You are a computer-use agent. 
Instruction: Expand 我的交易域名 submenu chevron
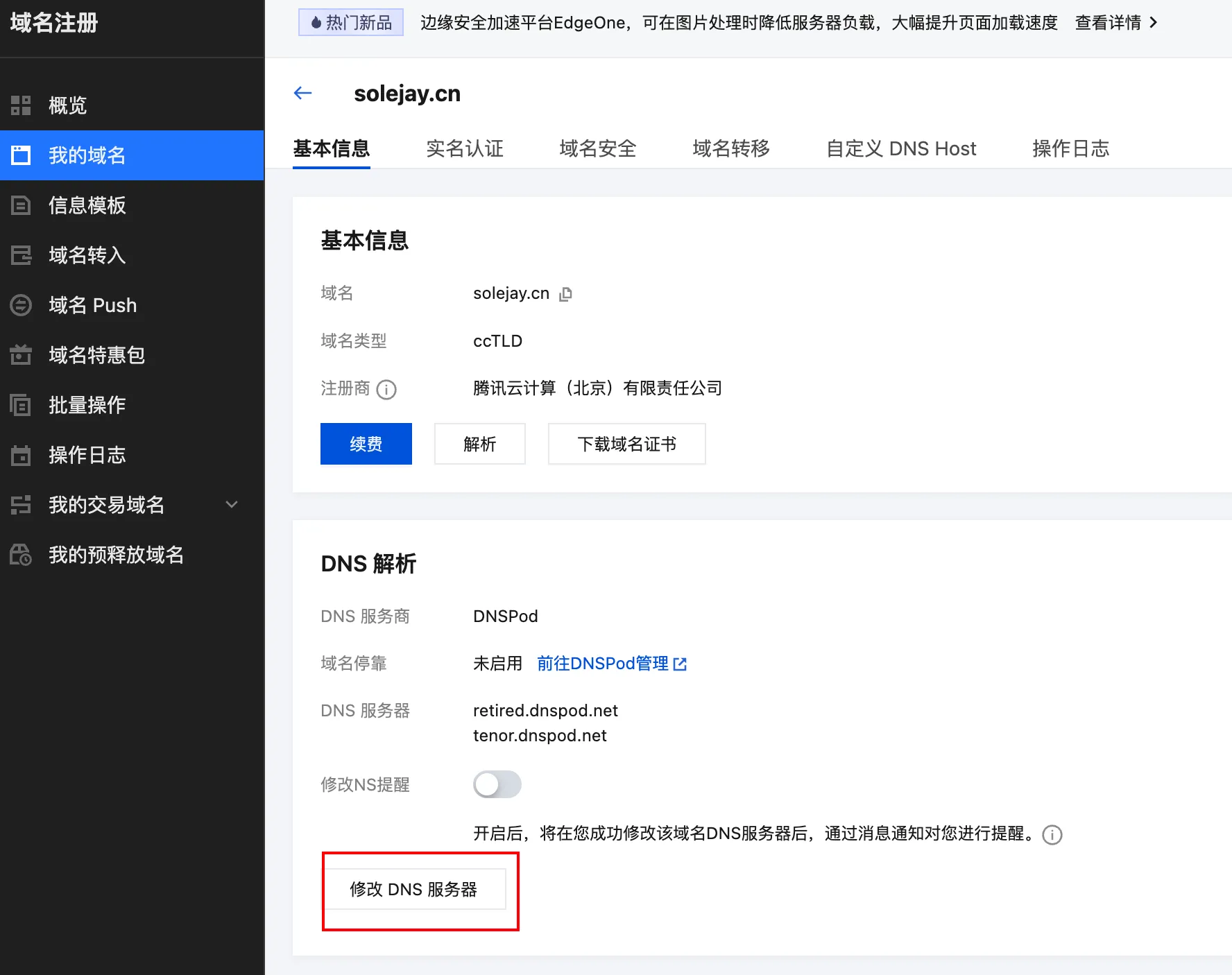coord(232,505)
